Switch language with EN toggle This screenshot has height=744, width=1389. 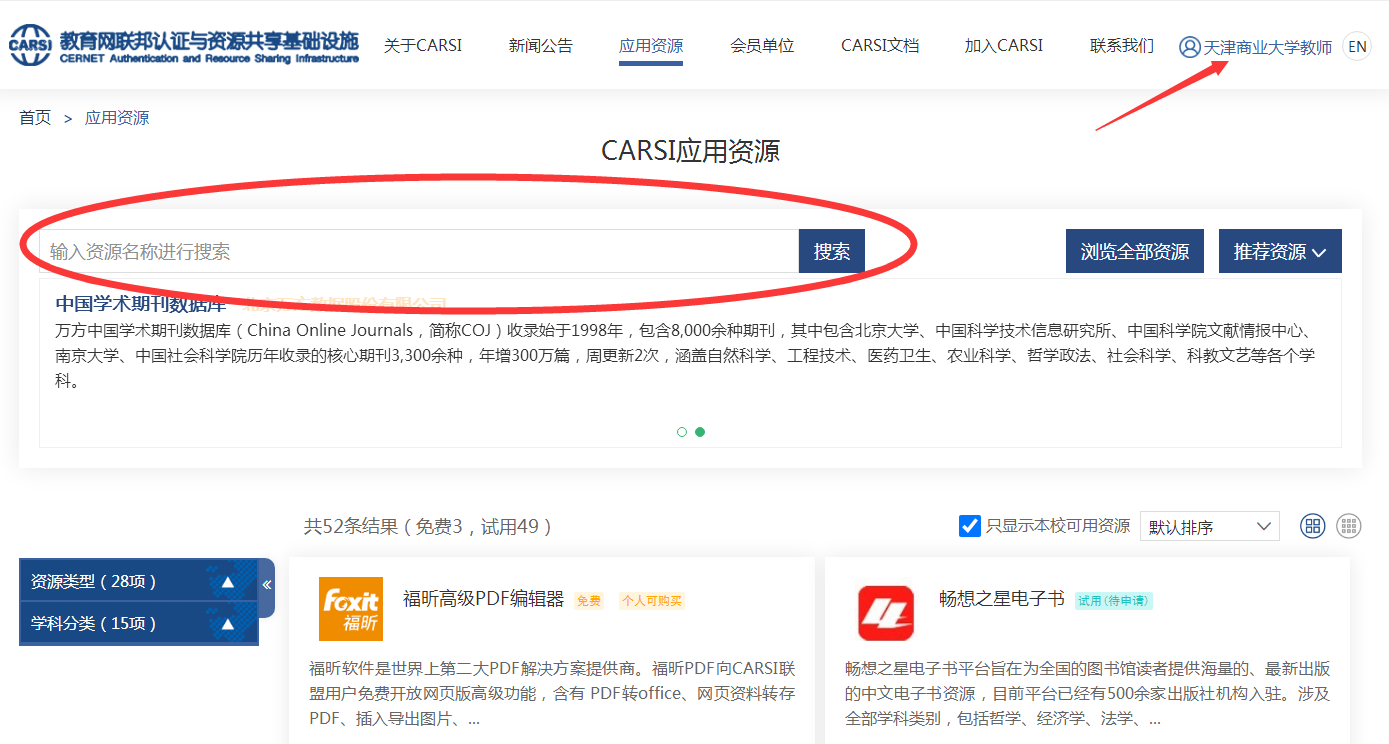[1356, 46]
